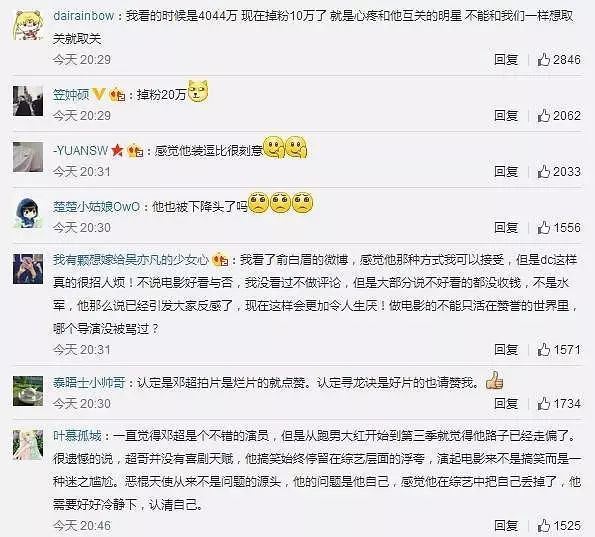This screenshot has width=595, height=537.
Task: Click 回复 on the 掉粉20万 comment
Action: [506, 115]
